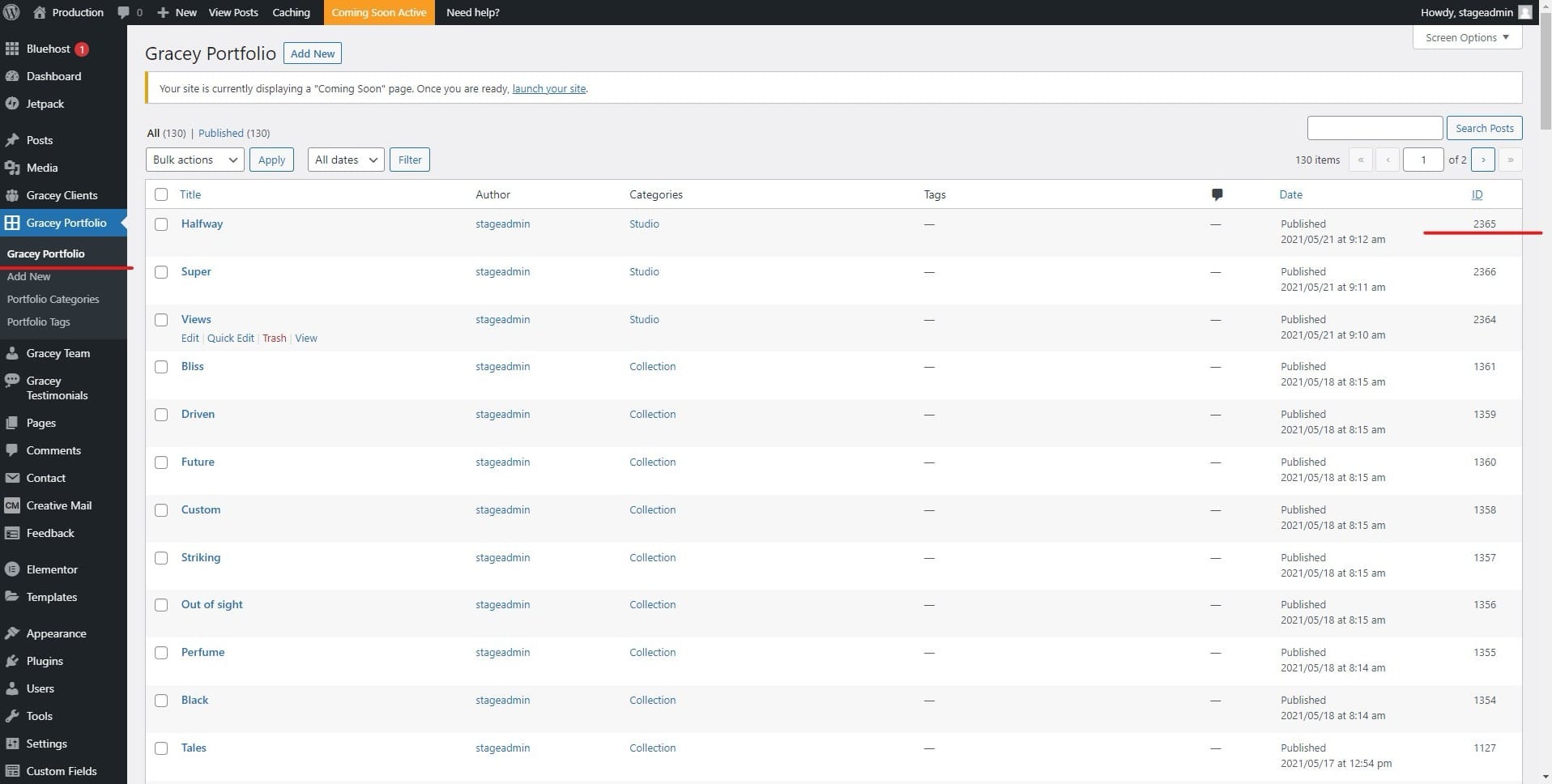1552x784 pixels.
Task: Click the Jetpack sidebar icon
Action: click(12, 104)
